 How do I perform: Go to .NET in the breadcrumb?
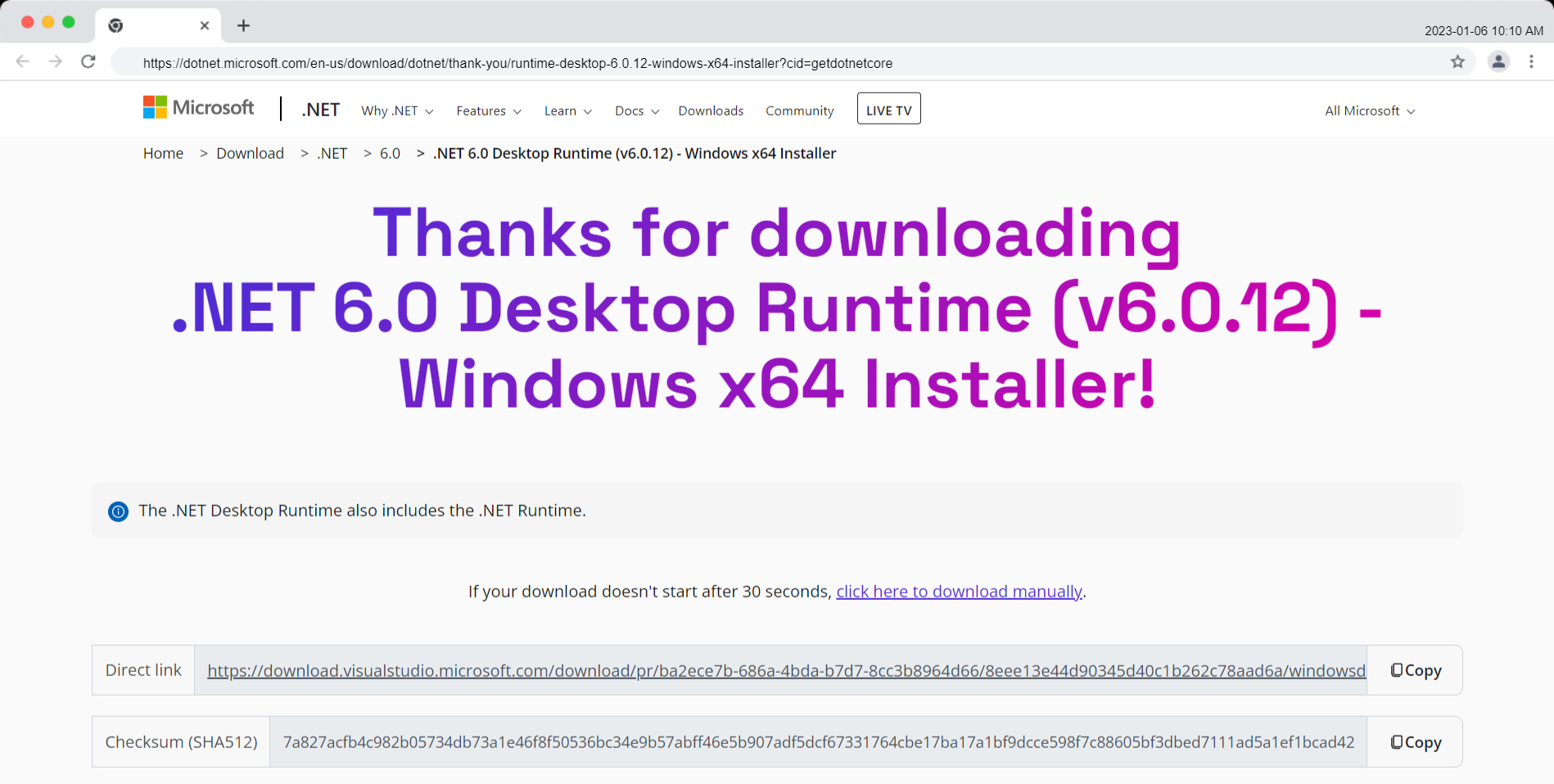tap(332, 153)
